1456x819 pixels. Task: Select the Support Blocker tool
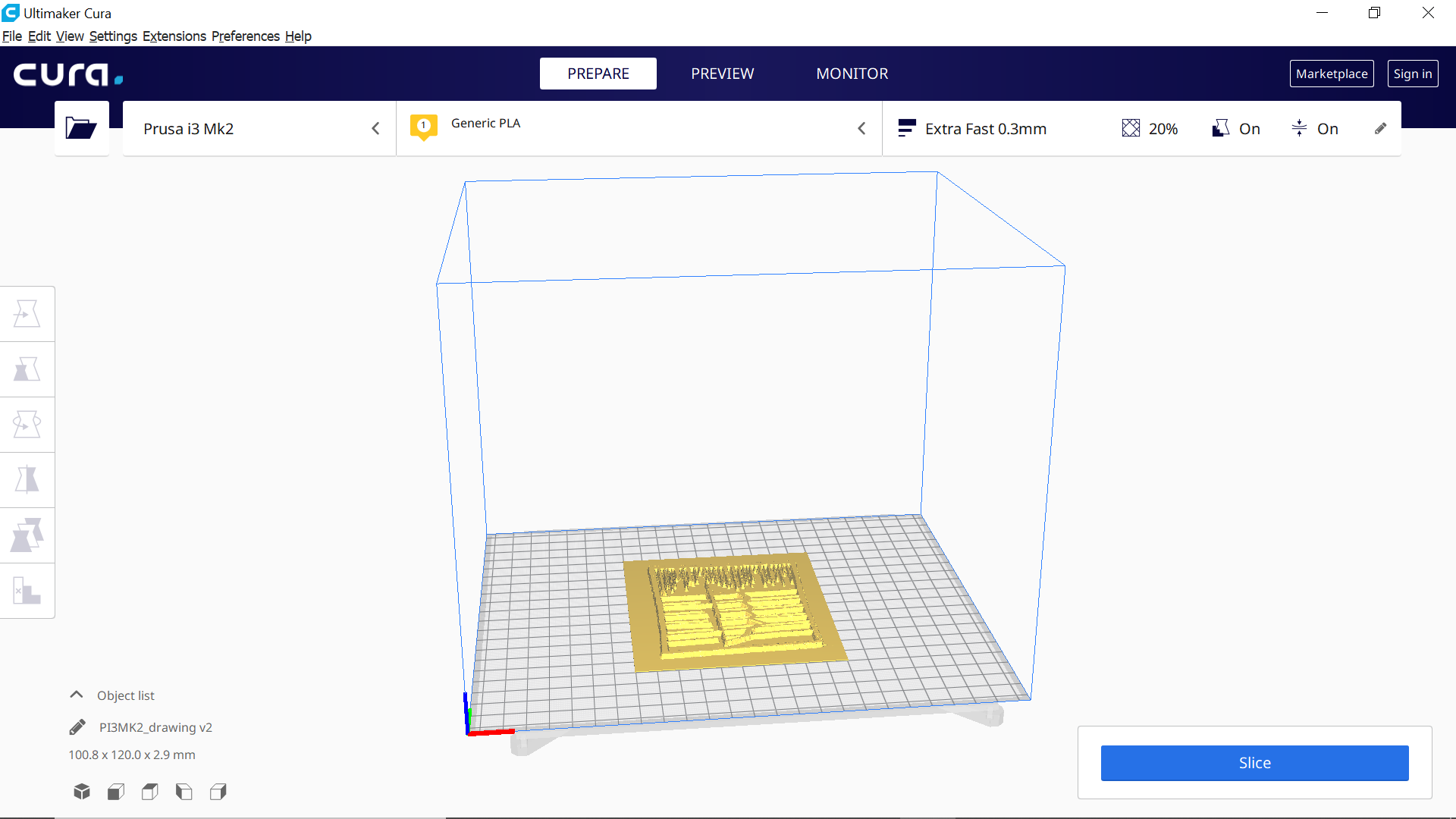click(x=27, y=591)
